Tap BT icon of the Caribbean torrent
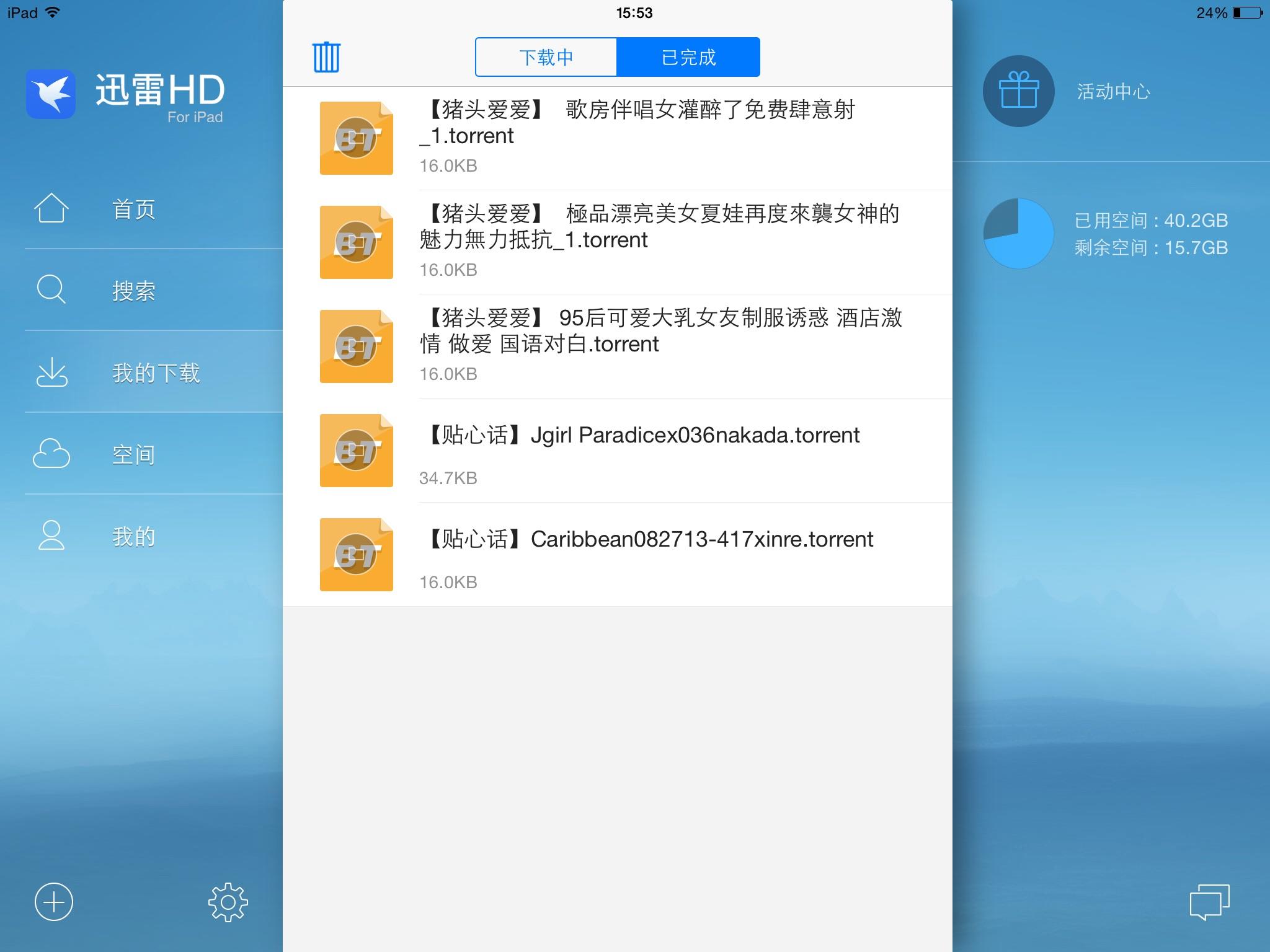Viewport: 1270px width, 952px height. pos(356,554)
